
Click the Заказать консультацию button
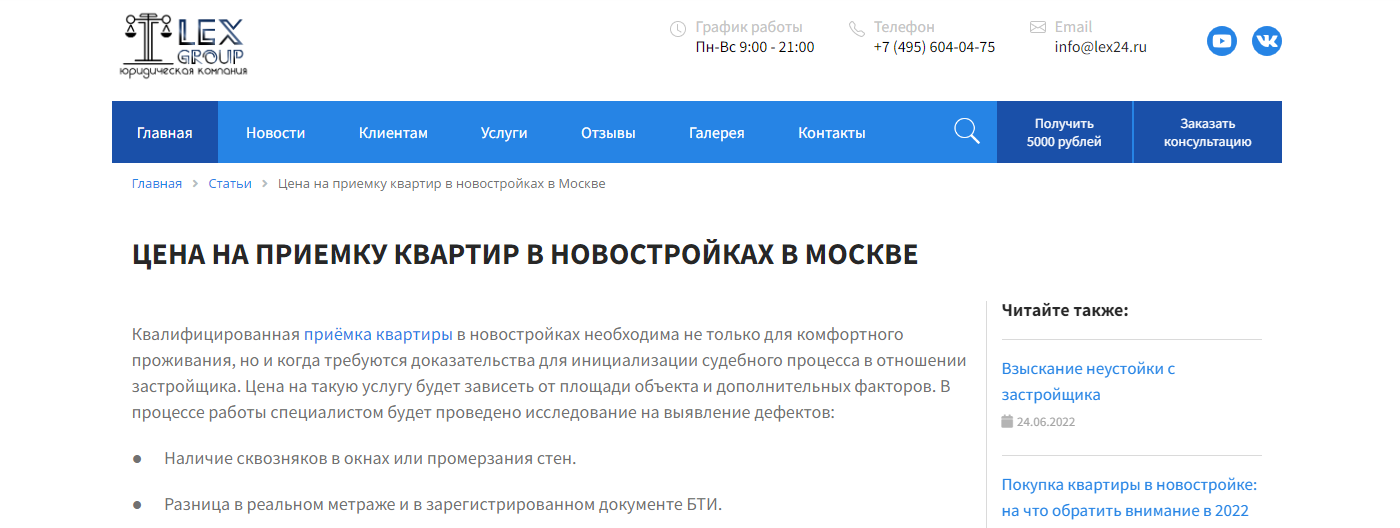tap(1208, 132)
